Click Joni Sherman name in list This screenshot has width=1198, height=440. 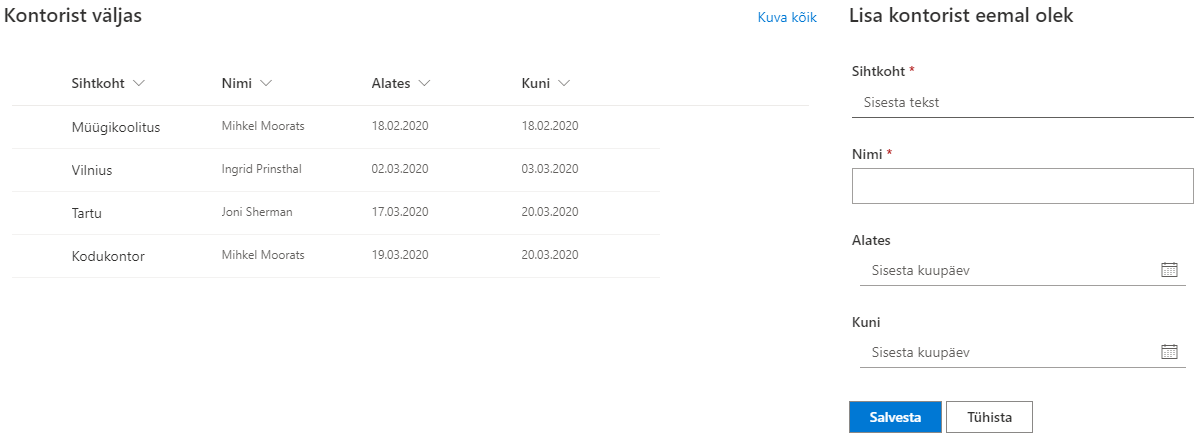[x=256, y=212]
